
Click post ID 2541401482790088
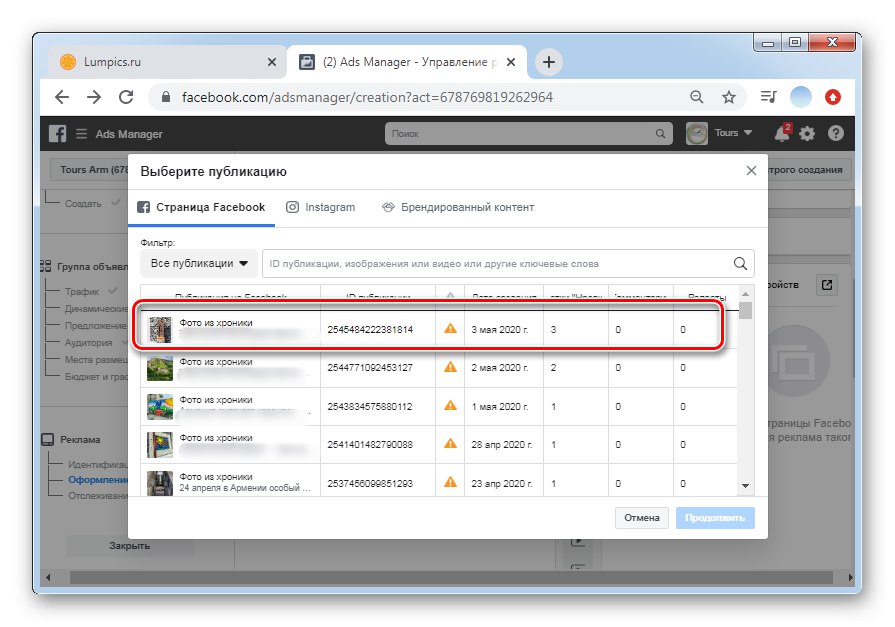click(x=370, y=445)
